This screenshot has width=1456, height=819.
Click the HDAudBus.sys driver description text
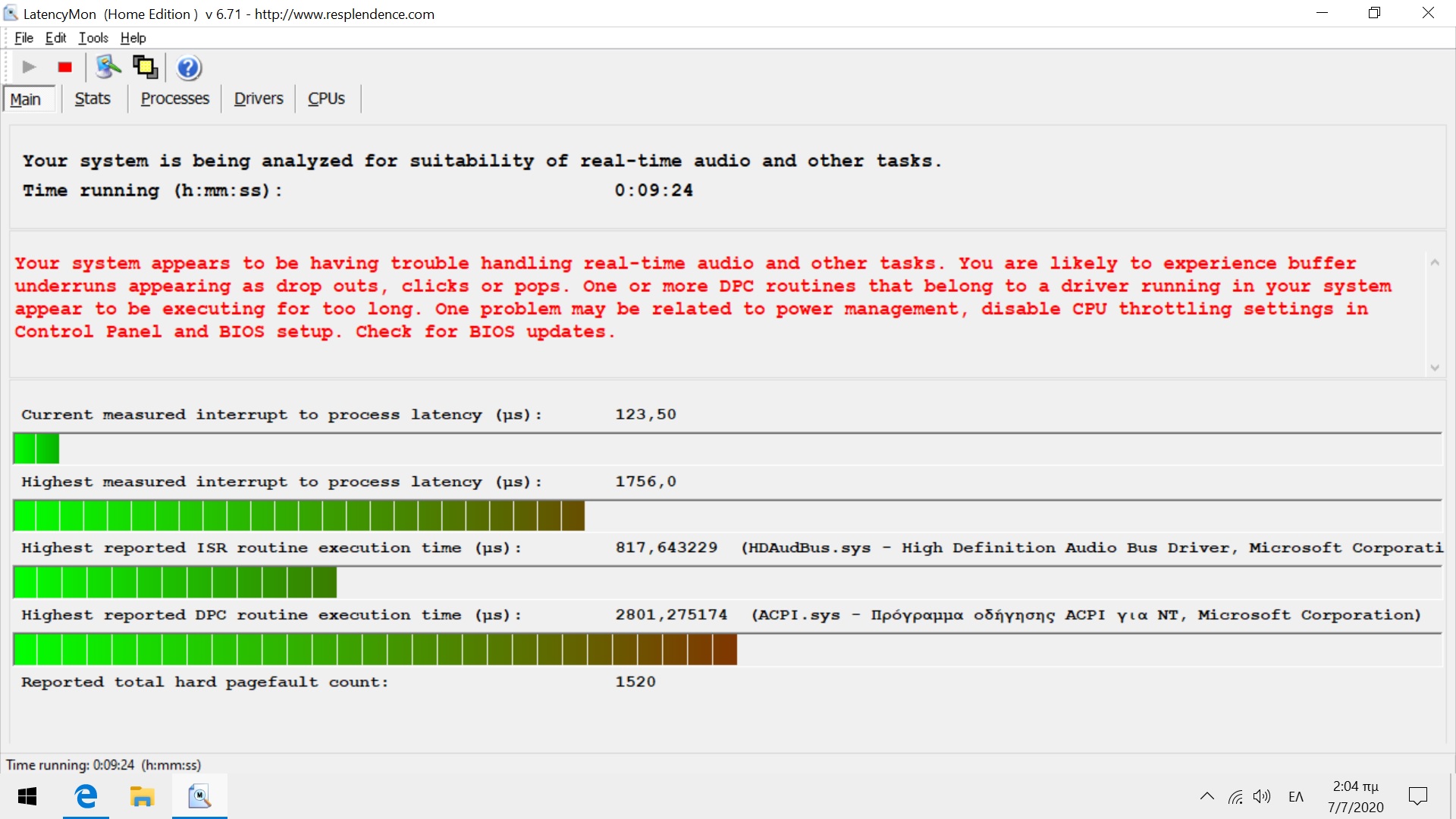tap(1092, 548)
